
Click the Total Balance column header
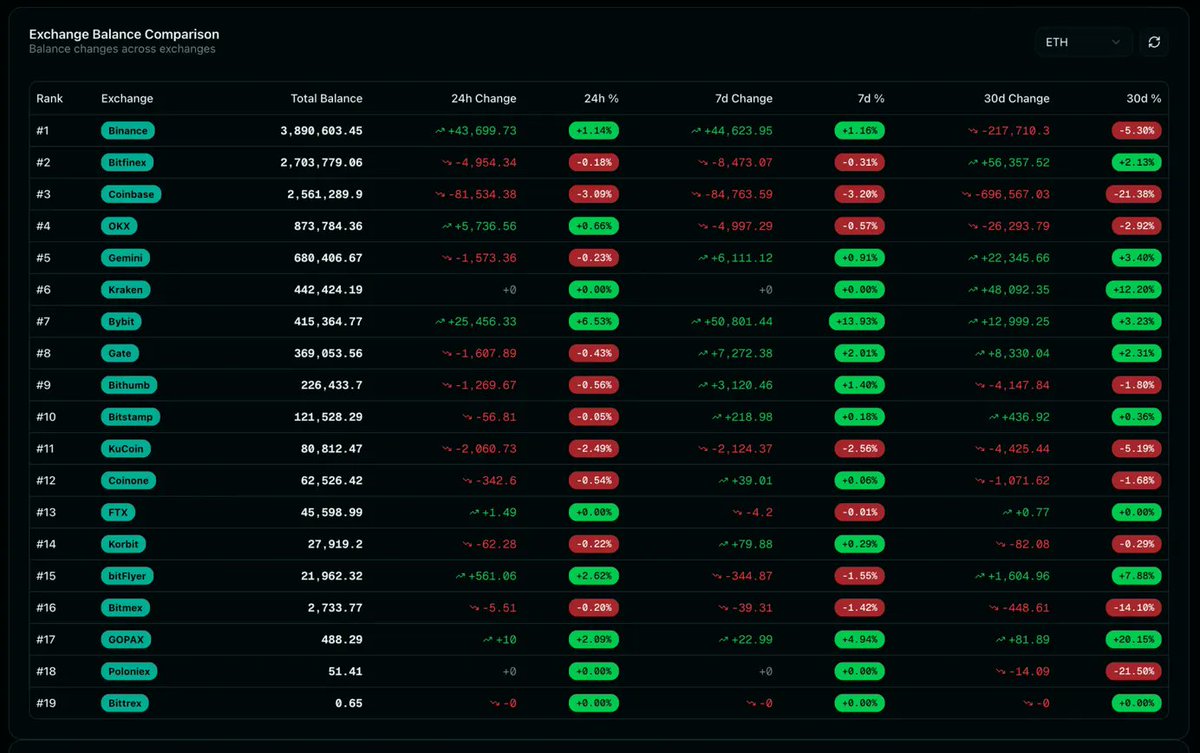(326, 99)
